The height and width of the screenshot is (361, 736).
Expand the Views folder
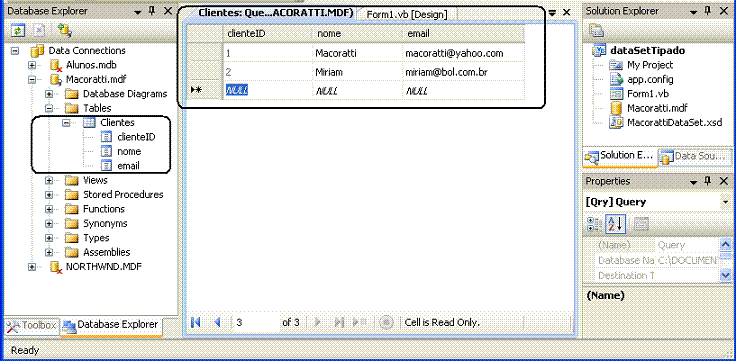coord(49,181)
